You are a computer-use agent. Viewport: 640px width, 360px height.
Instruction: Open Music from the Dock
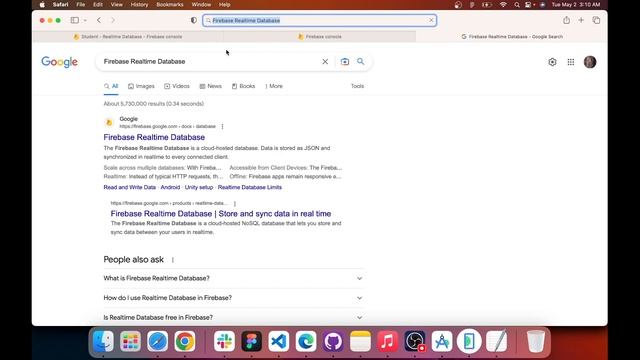click(387, 341)
